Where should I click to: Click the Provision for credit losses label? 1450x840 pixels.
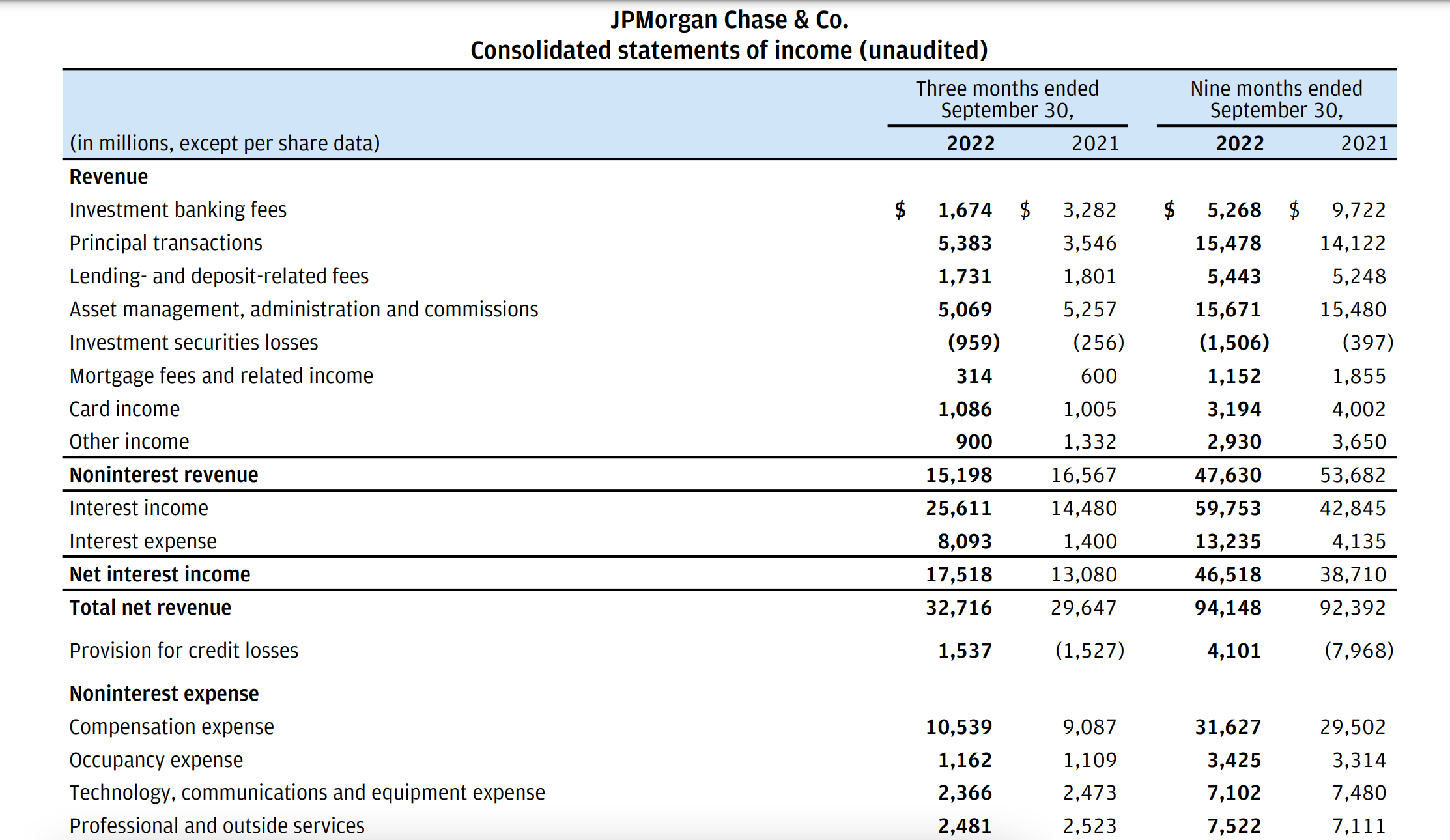click(x=184, y=651)
